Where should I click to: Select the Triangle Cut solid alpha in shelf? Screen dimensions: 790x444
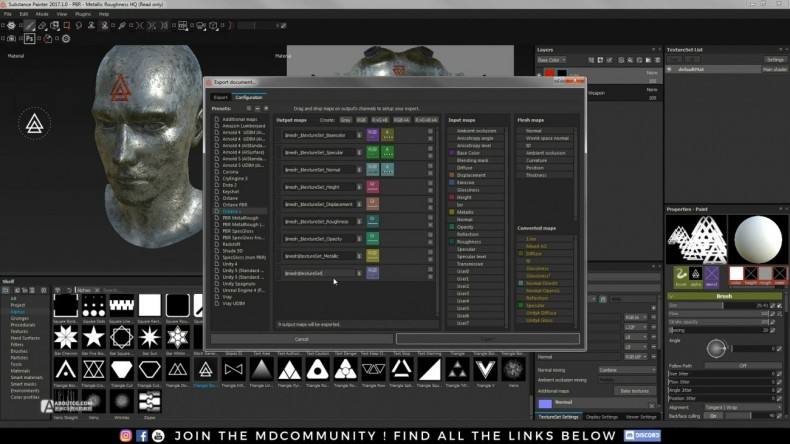click(x=121, y=369)
